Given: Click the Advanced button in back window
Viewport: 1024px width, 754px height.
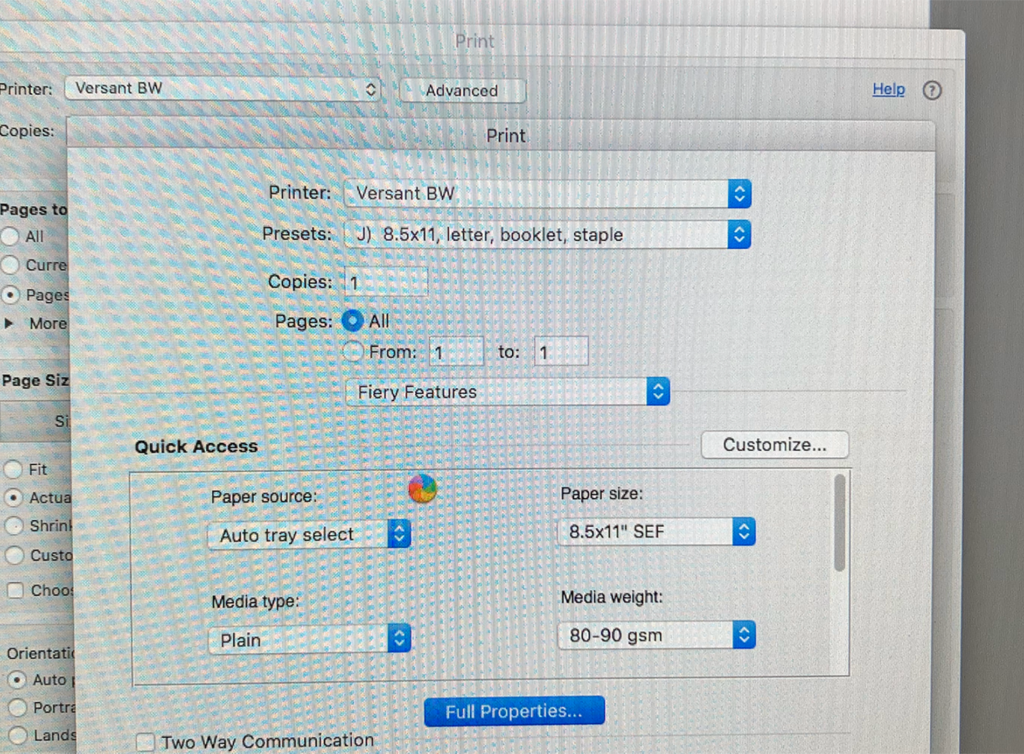Looking at the screenshot, I should click(462, 91).
